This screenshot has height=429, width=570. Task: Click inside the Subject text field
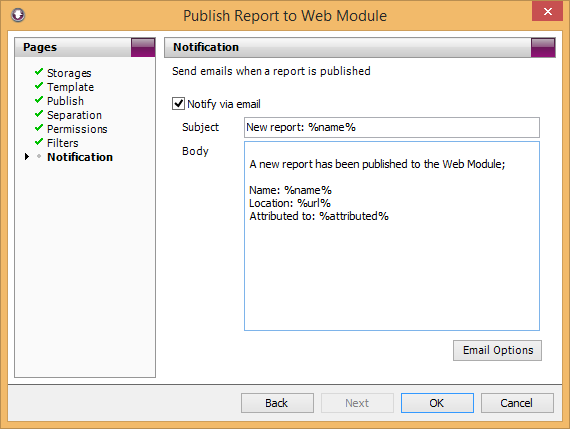(x=392, y=127)
